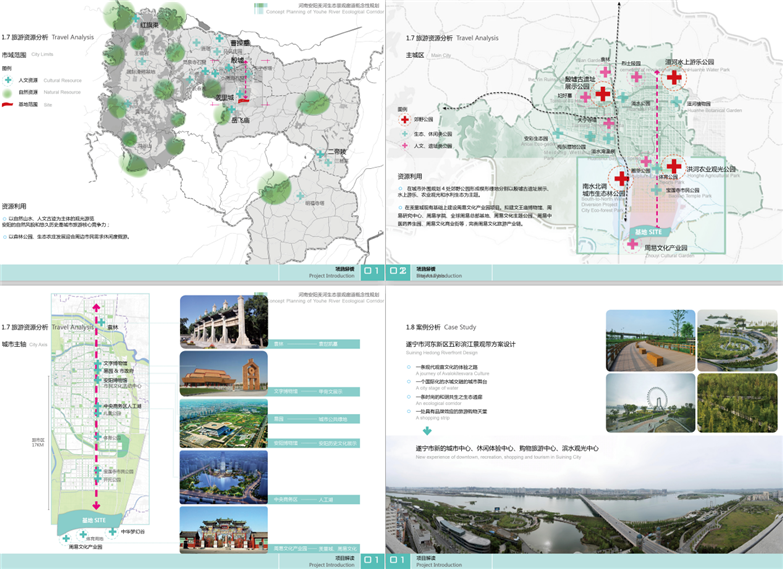Viewport: 783px width, 569px height.
Task: Click the 羑里城 map label
Action: click(x=225, y=97)
